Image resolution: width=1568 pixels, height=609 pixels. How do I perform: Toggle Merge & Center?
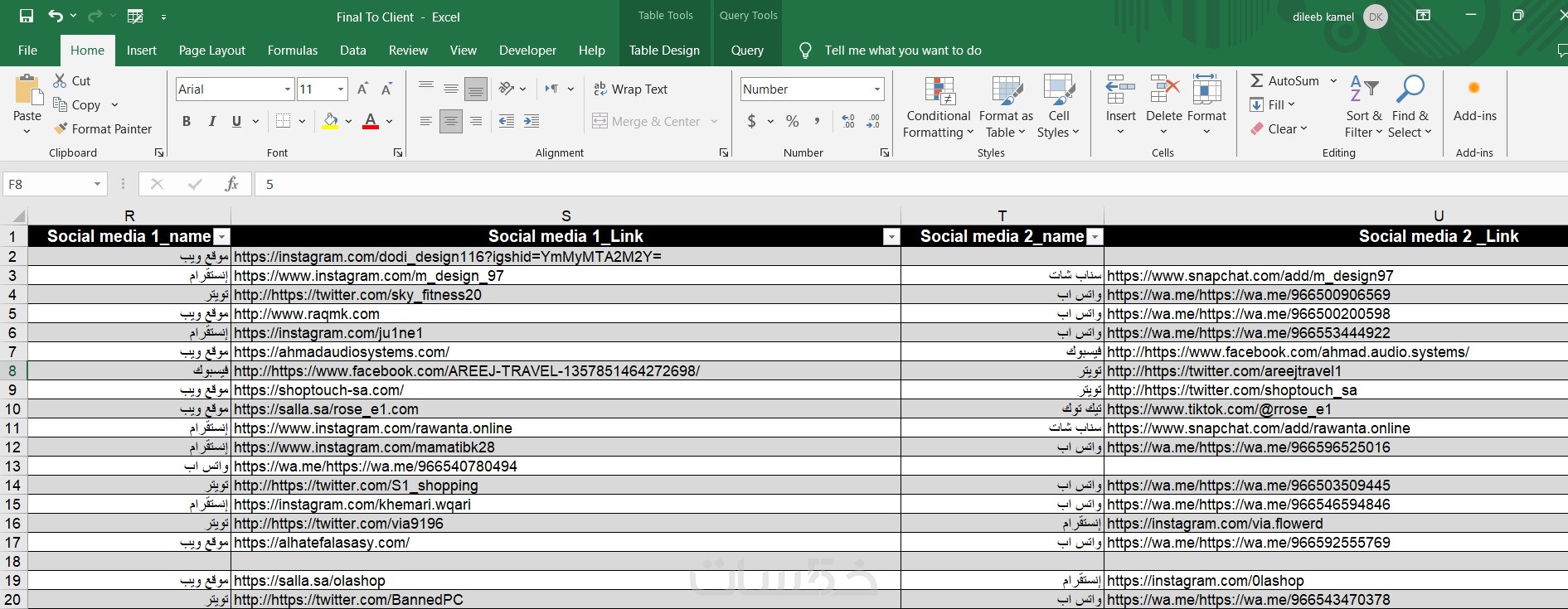(x=648, y=121)
